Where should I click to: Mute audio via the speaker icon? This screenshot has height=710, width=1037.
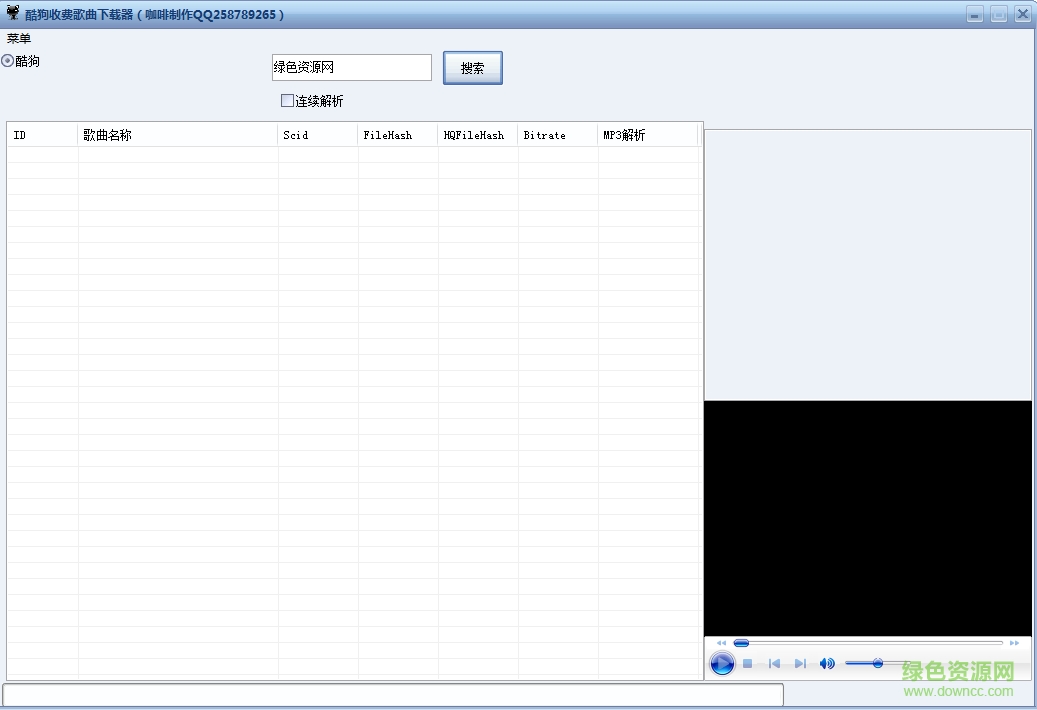[827, 663]
